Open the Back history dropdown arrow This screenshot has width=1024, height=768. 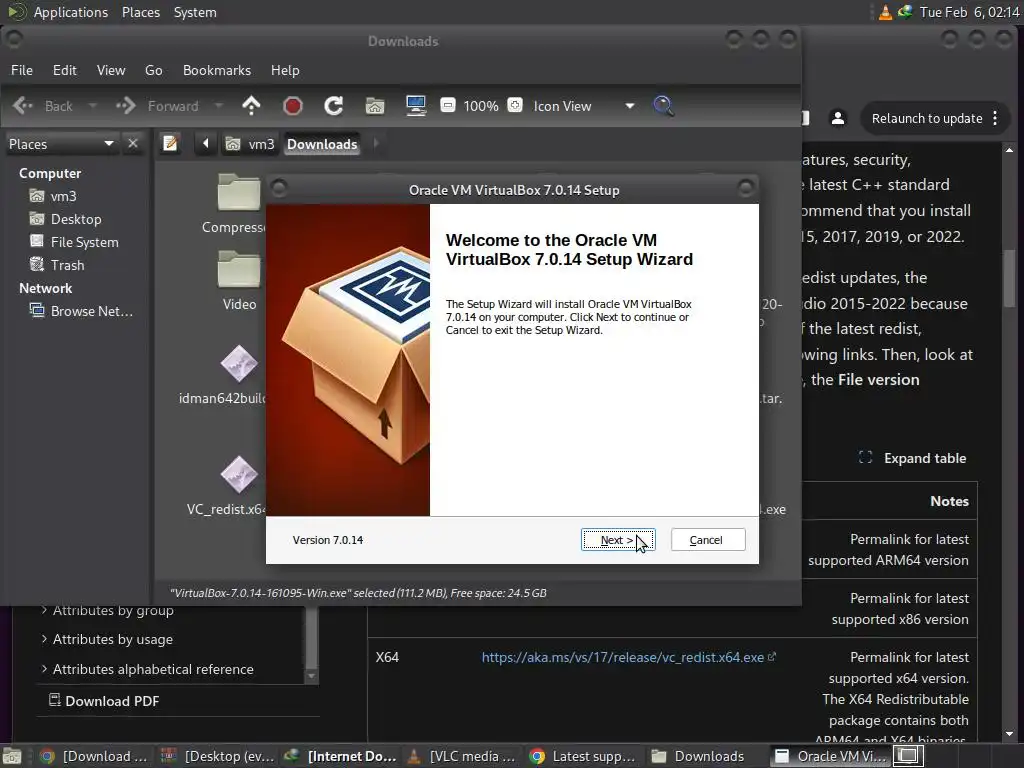(x=92, y=106)
